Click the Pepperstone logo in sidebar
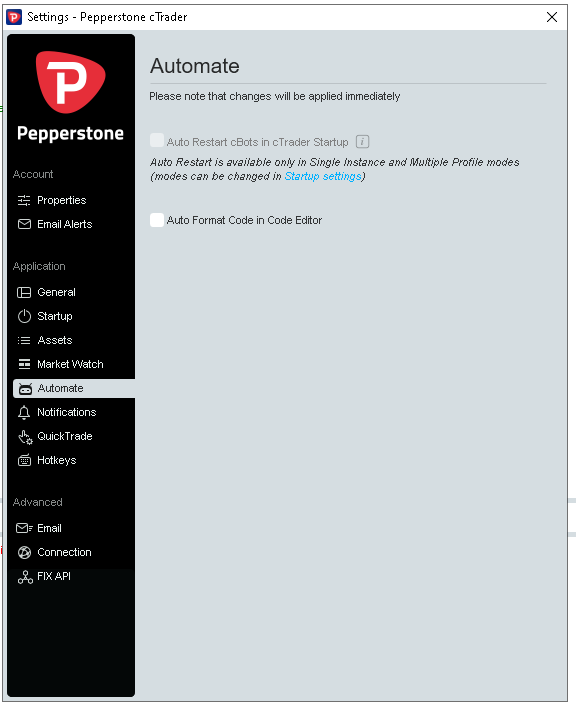 70,96
